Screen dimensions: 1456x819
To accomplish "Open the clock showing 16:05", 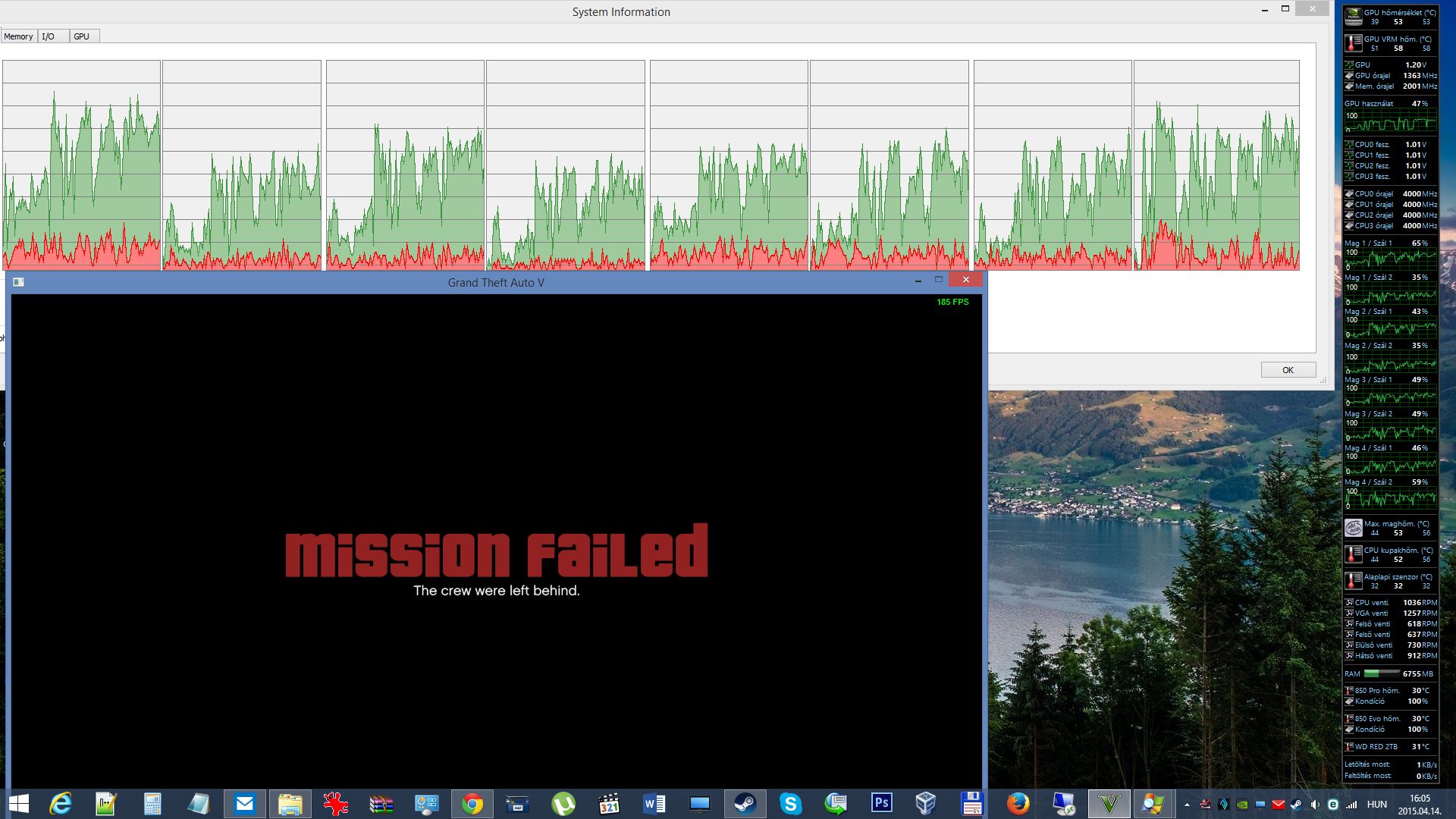I will pyautogui.click(x=1420, y=805).
